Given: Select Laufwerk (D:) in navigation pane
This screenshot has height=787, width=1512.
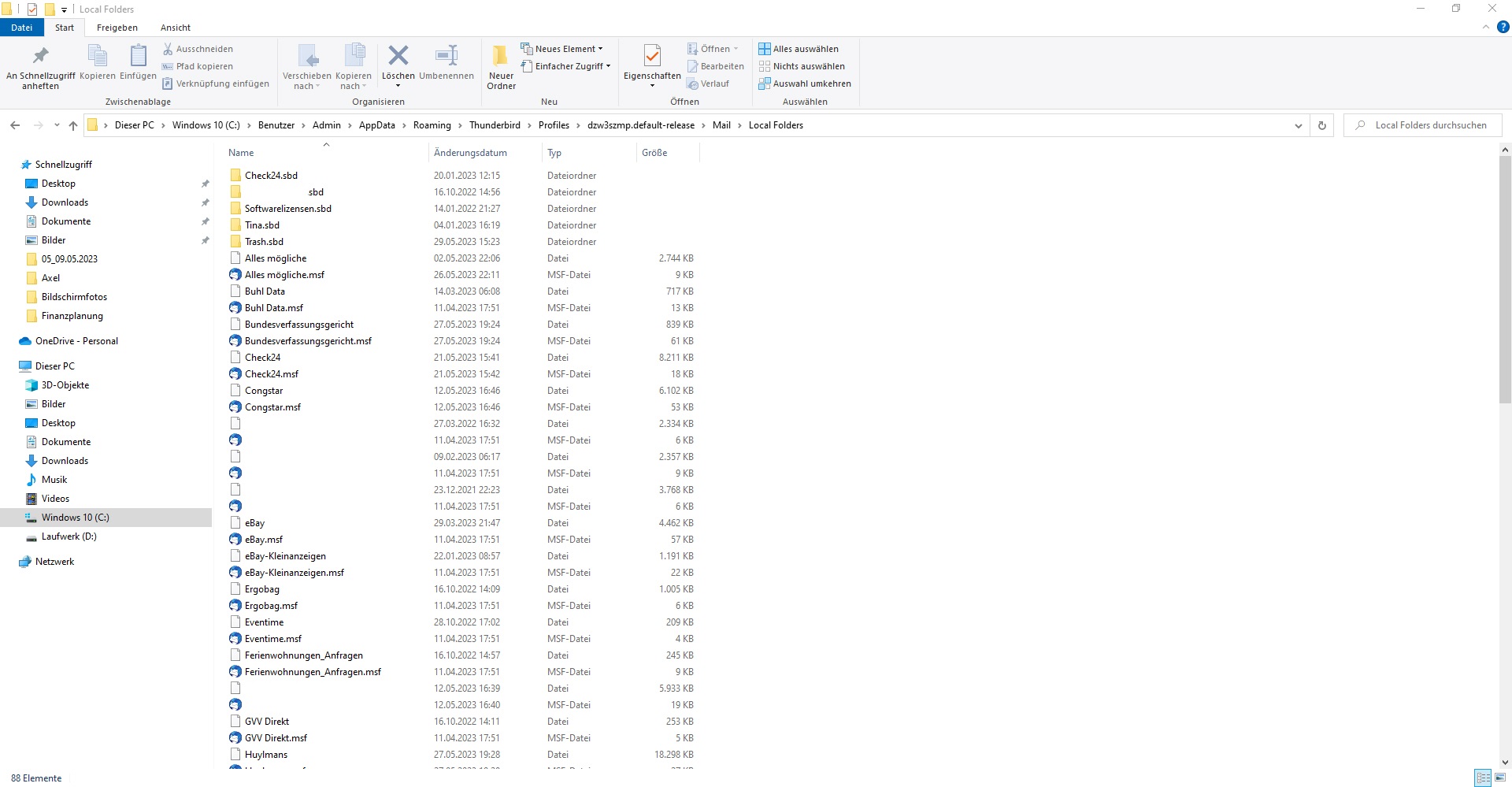Looking at the screenshot, I should (69, 536).
